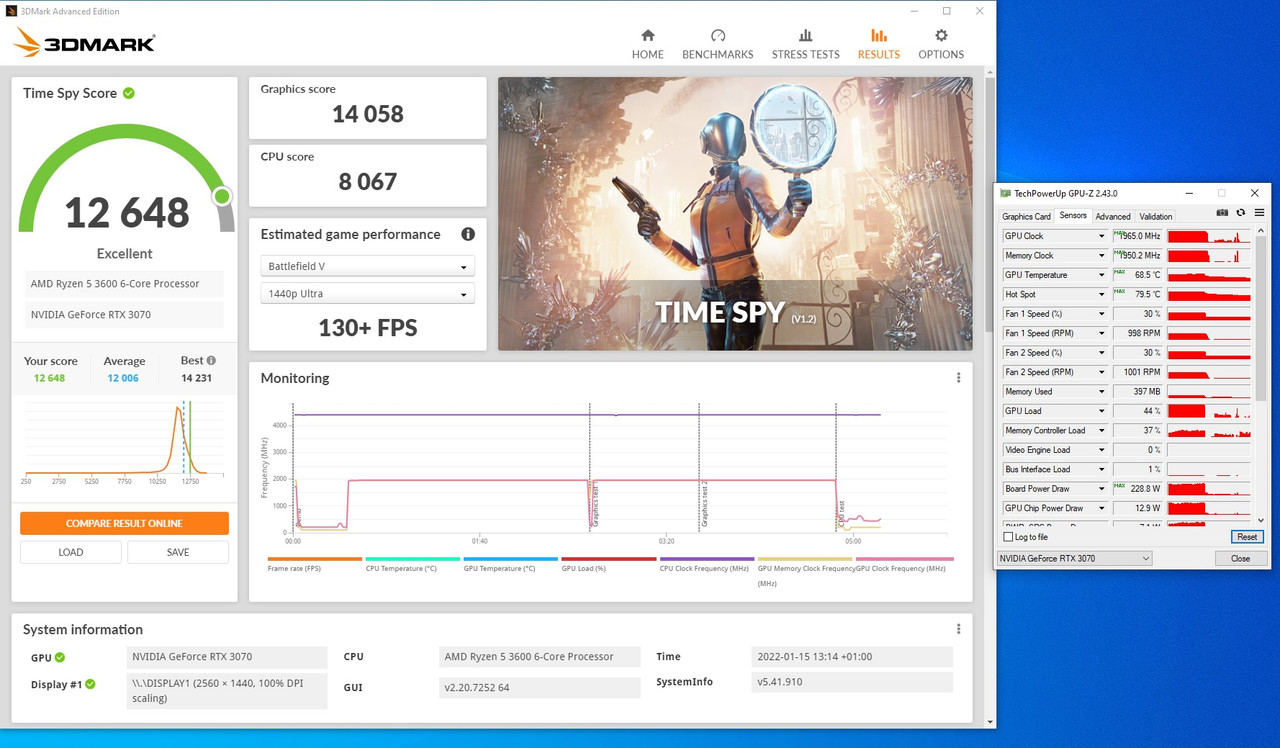Open System information three-dot menu
The height and width of the screenshot is (748, 1280).
point(958,629)
